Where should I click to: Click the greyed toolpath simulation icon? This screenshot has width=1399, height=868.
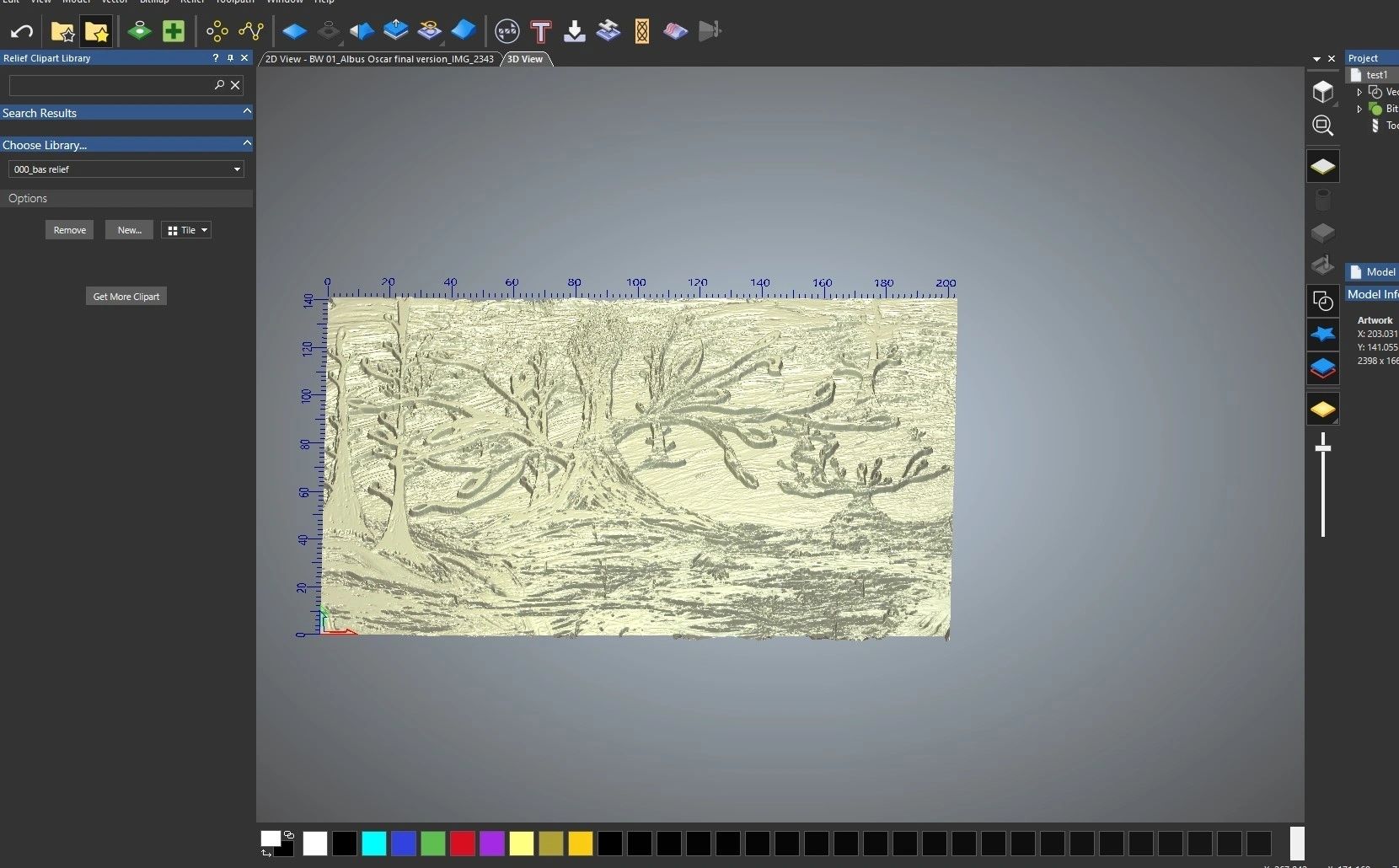pyautogui.click(x=710, y=32)
